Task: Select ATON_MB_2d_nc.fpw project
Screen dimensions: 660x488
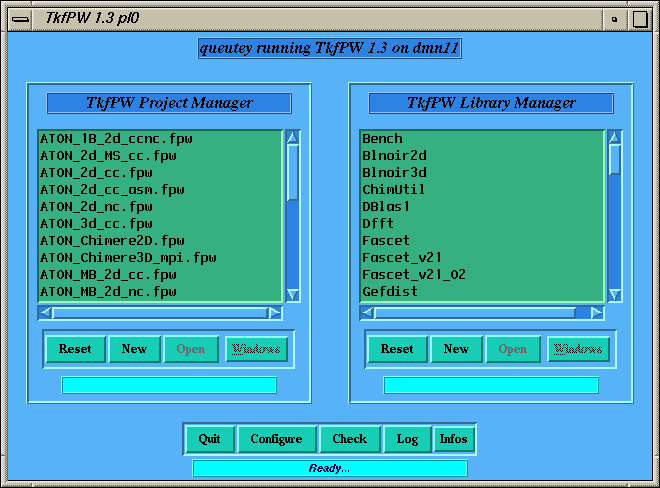Action: tap(160, 291)
